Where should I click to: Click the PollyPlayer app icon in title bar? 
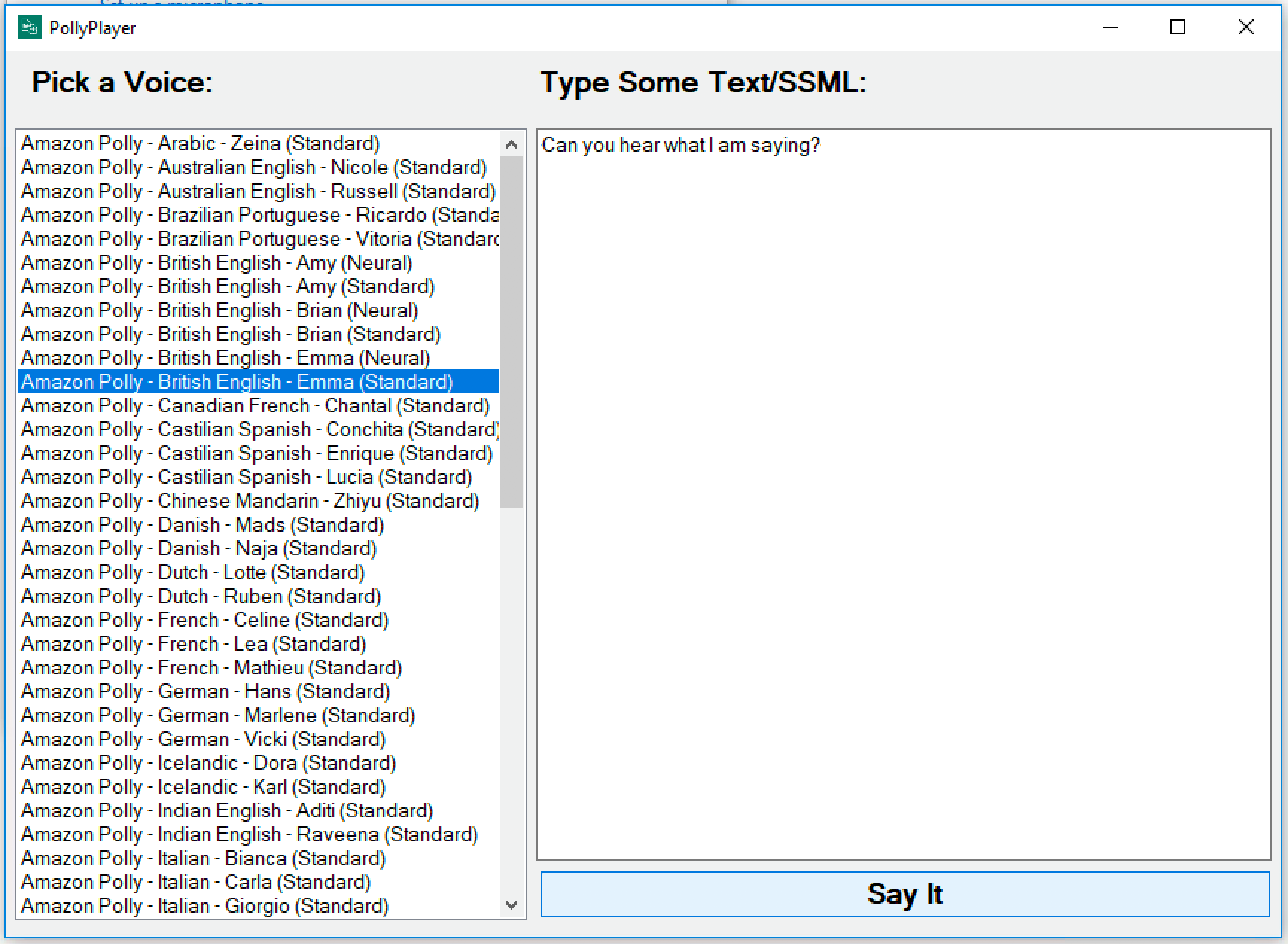(29, 28)
